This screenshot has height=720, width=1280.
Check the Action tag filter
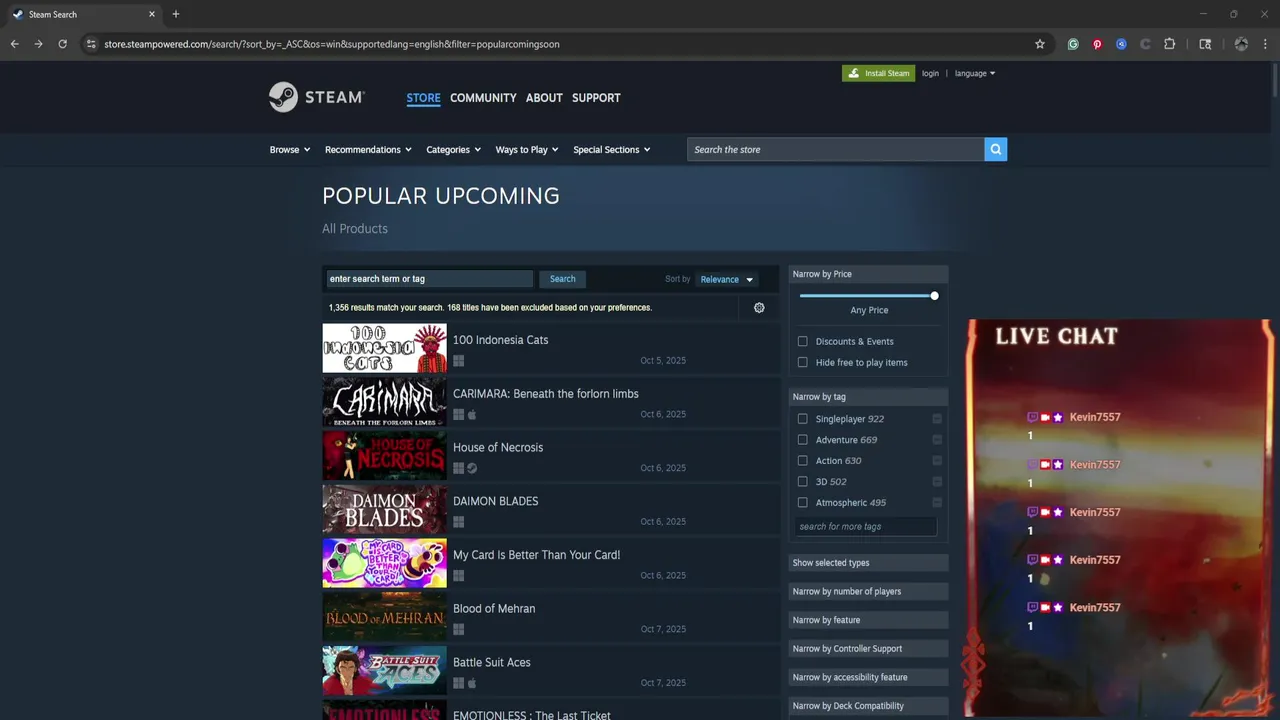click(802, 461)
